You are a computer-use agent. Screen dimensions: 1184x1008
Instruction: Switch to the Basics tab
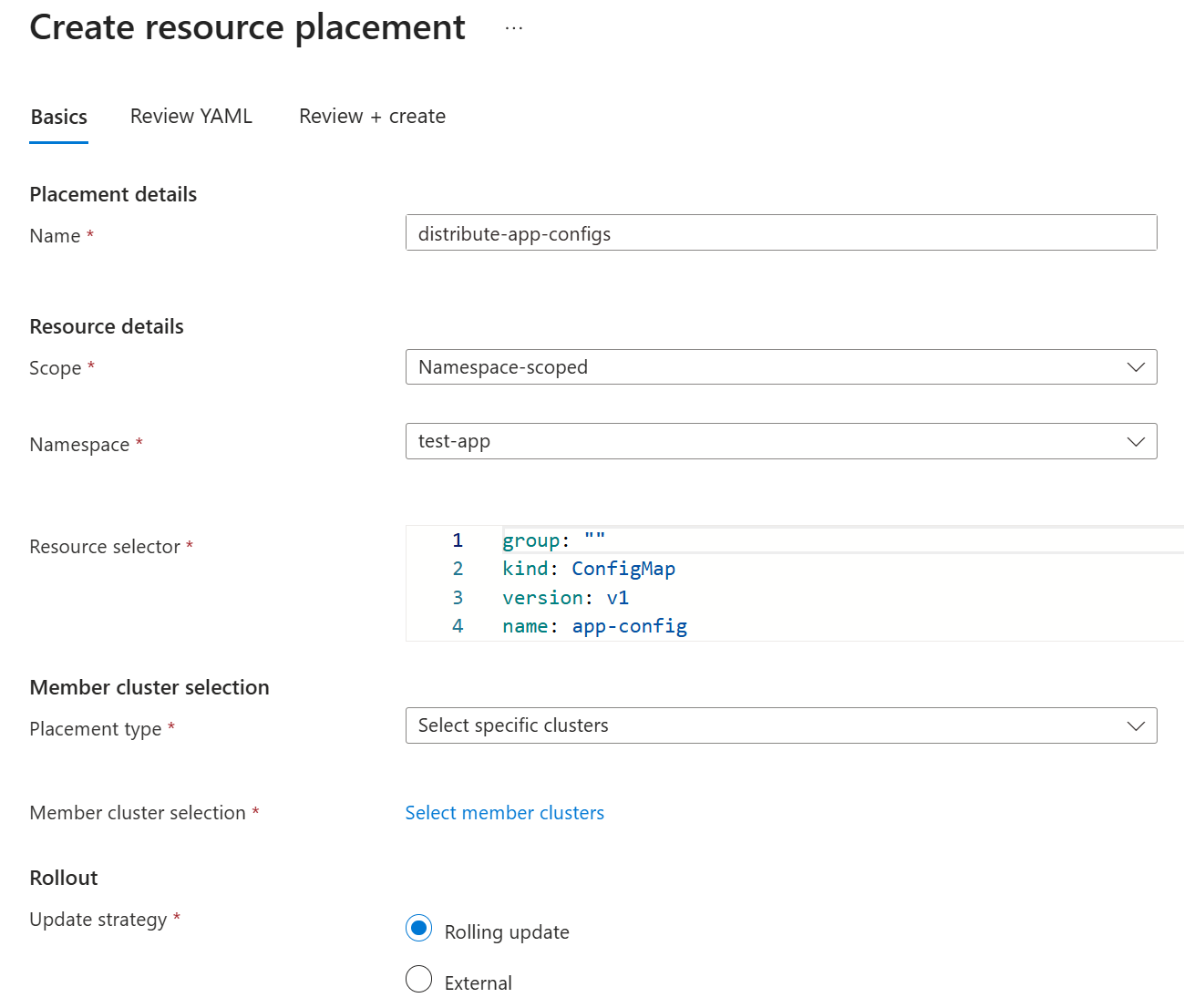59,117
